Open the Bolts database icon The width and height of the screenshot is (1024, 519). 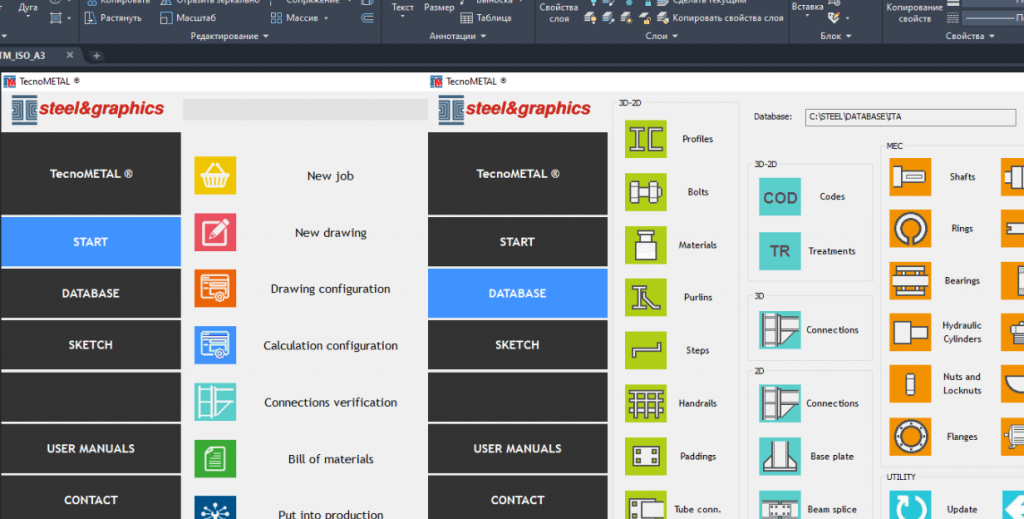click(645, 192)
